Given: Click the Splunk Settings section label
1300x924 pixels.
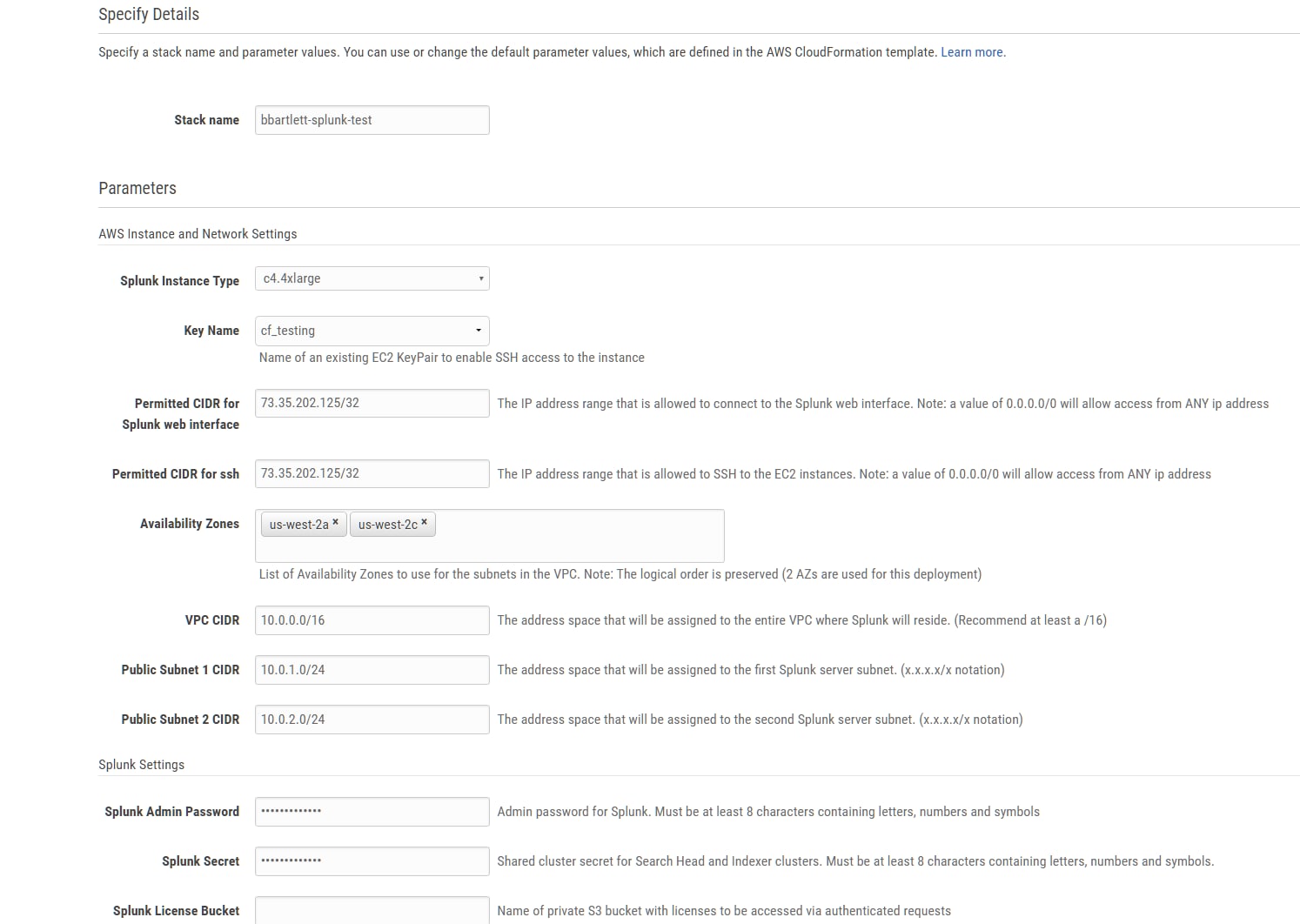Looking at the screenshot, I should 141,765.
